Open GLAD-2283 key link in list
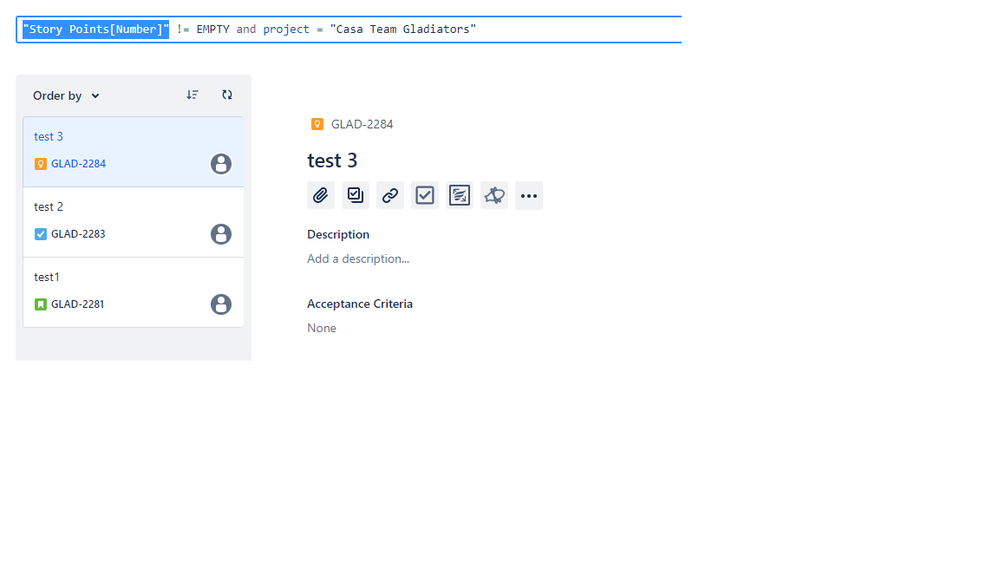The height and width of the screenshot is (562, 999). click(78, 234)
